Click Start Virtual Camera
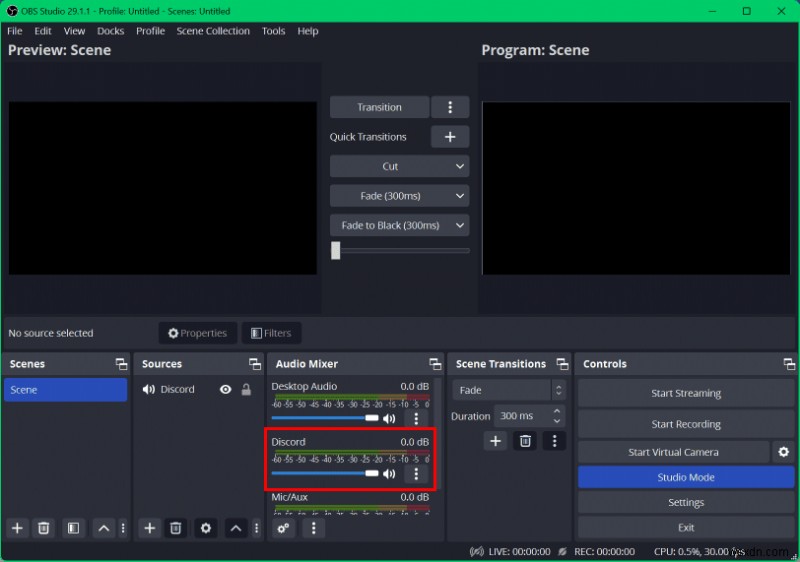The height and width of the screenshot is (562, 800). click(x=673, y=452)
